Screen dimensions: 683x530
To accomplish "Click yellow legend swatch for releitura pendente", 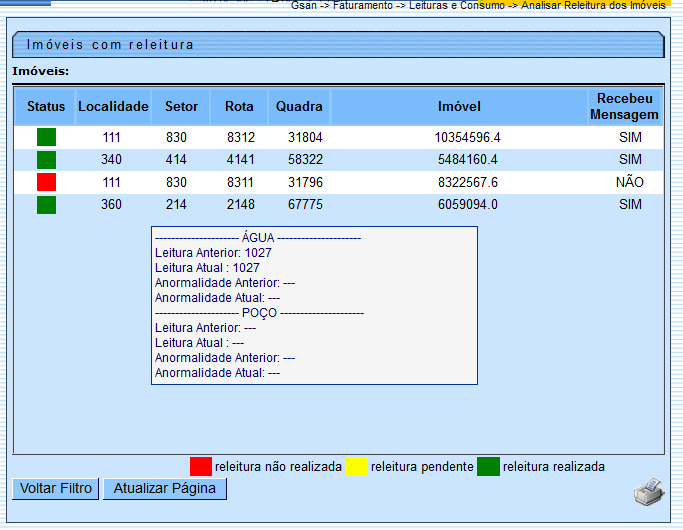I will (356, 466).
